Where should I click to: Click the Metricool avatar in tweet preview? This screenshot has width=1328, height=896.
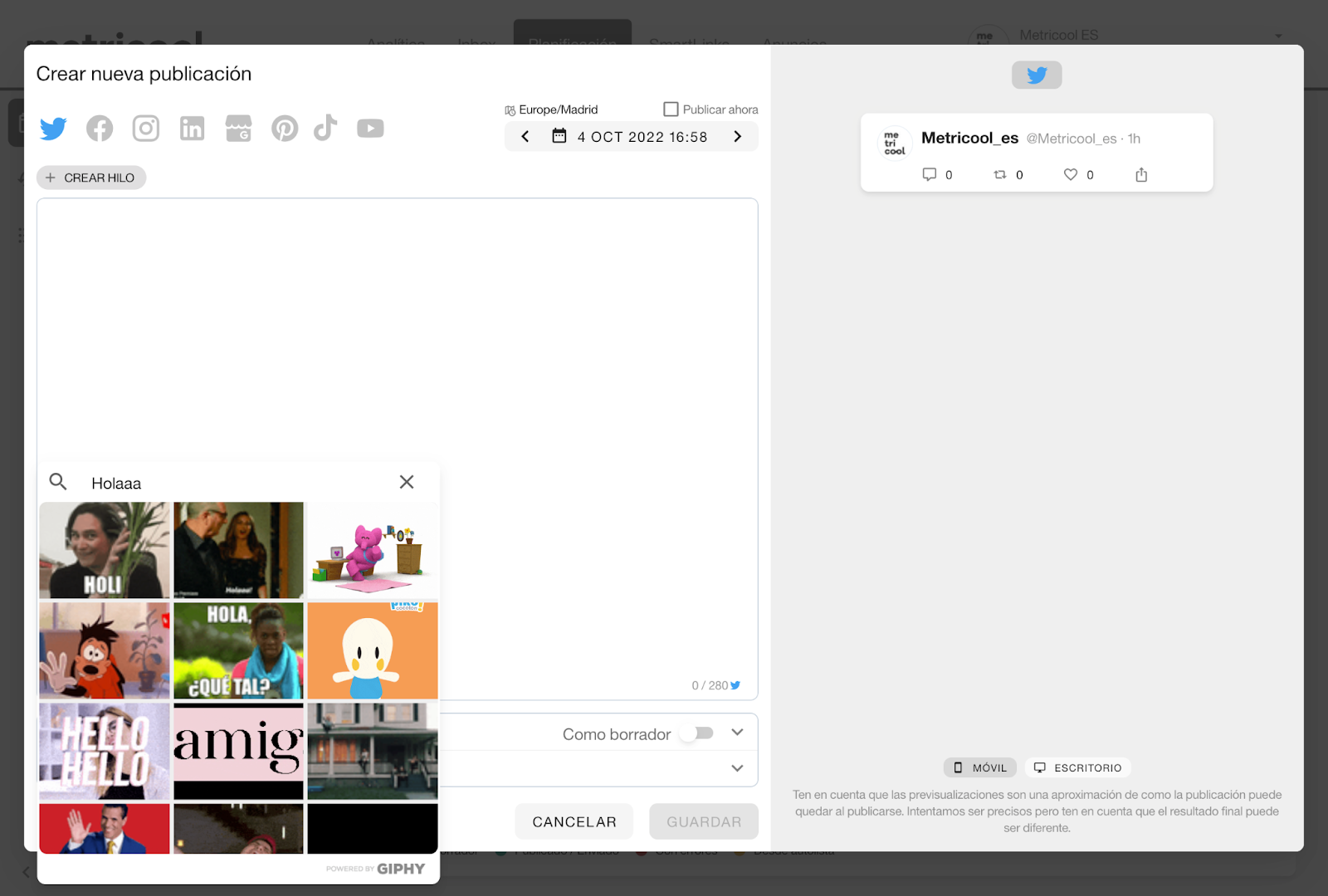click(895, 143)
